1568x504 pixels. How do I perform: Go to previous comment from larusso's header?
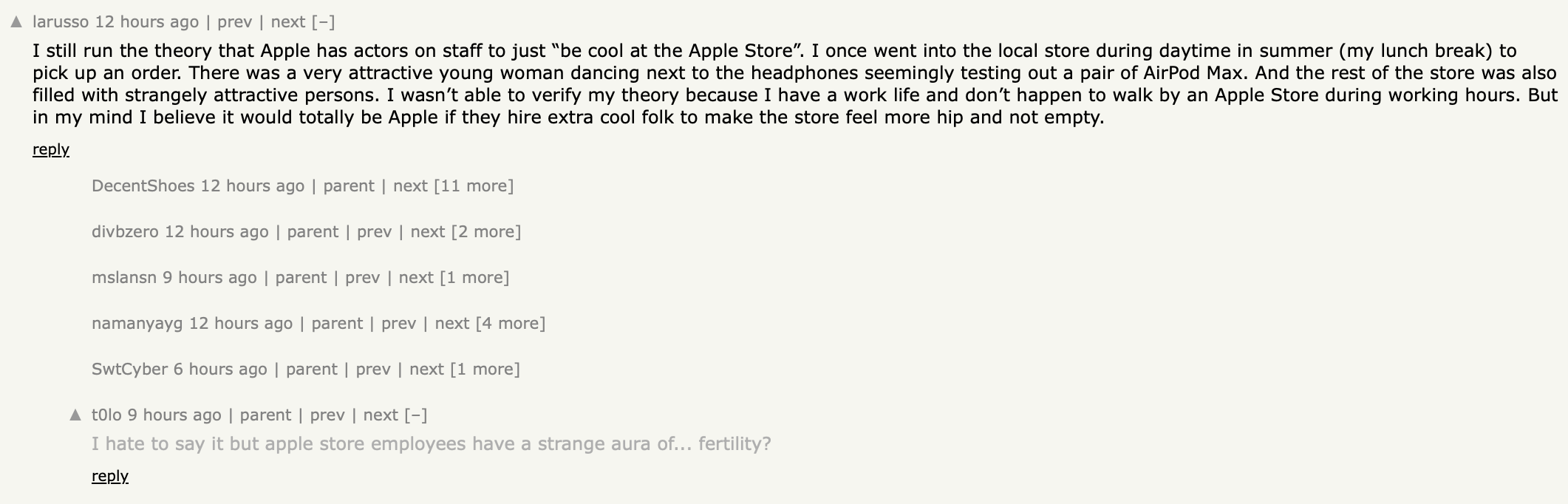point(235,22)
